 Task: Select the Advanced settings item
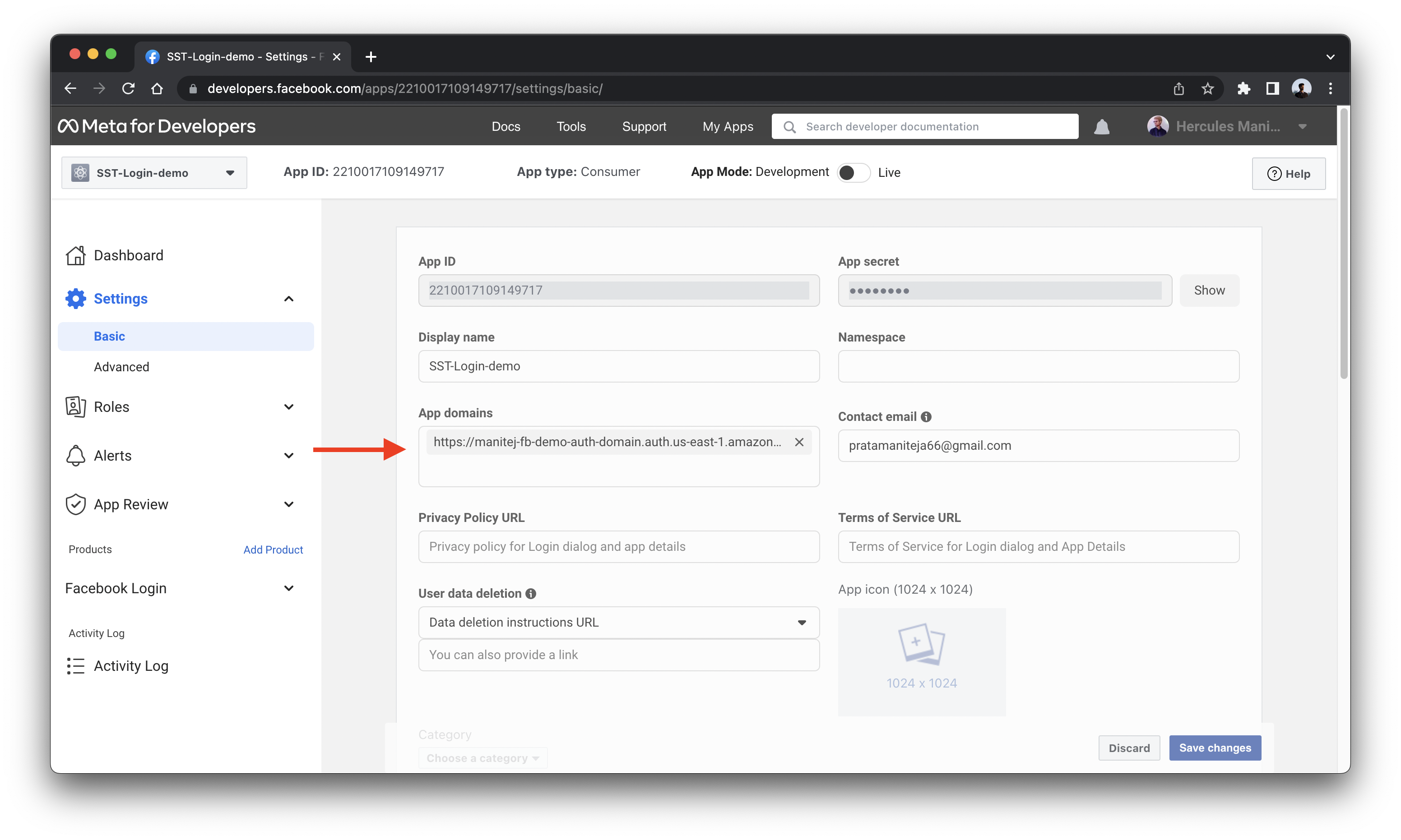coord(122,367)
